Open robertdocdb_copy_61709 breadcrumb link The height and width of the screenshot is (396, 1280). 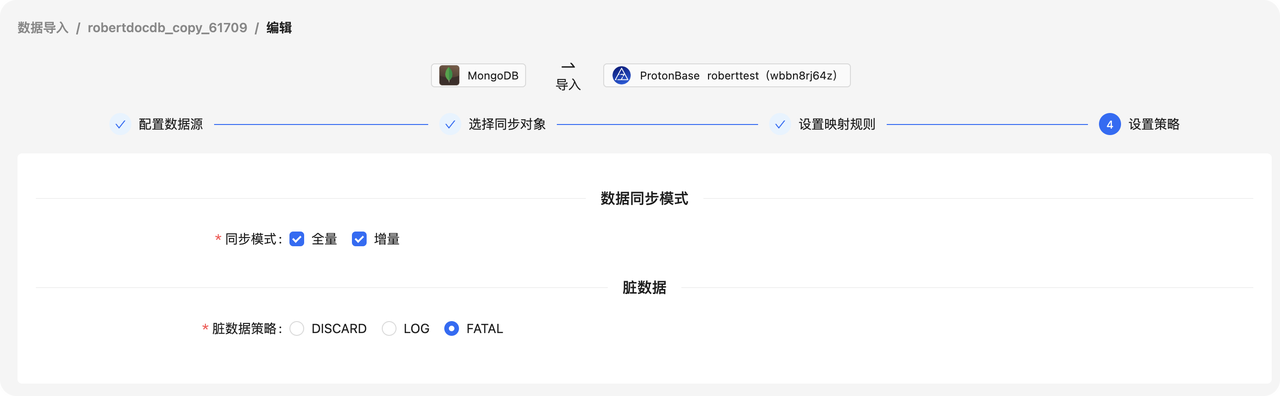(167, 28)
